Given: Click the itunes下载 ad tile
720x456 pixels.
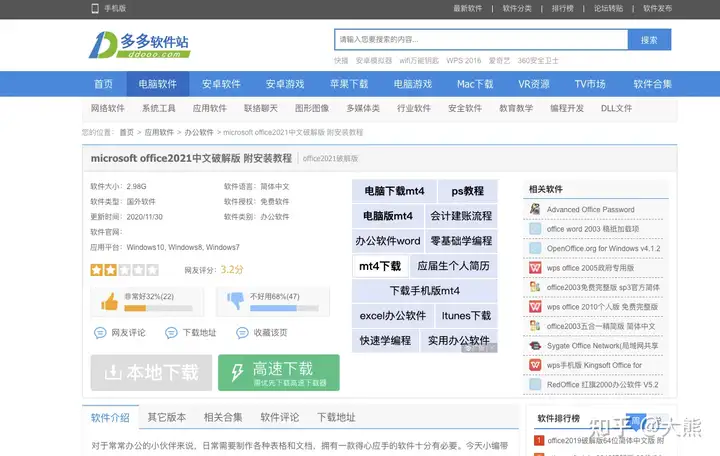Looking at the screenshot, I should 466,316.
